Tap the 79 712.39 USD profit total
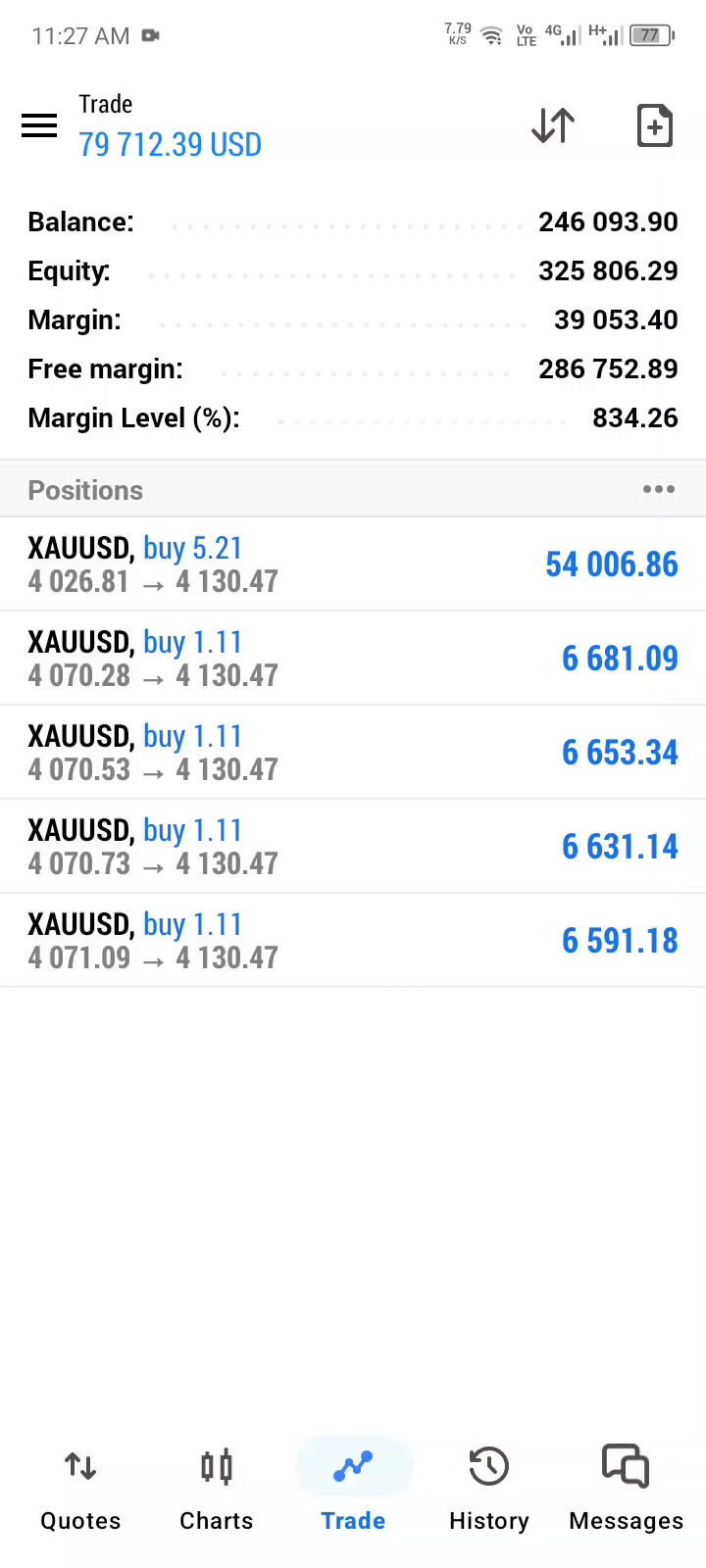 (170, 145)
